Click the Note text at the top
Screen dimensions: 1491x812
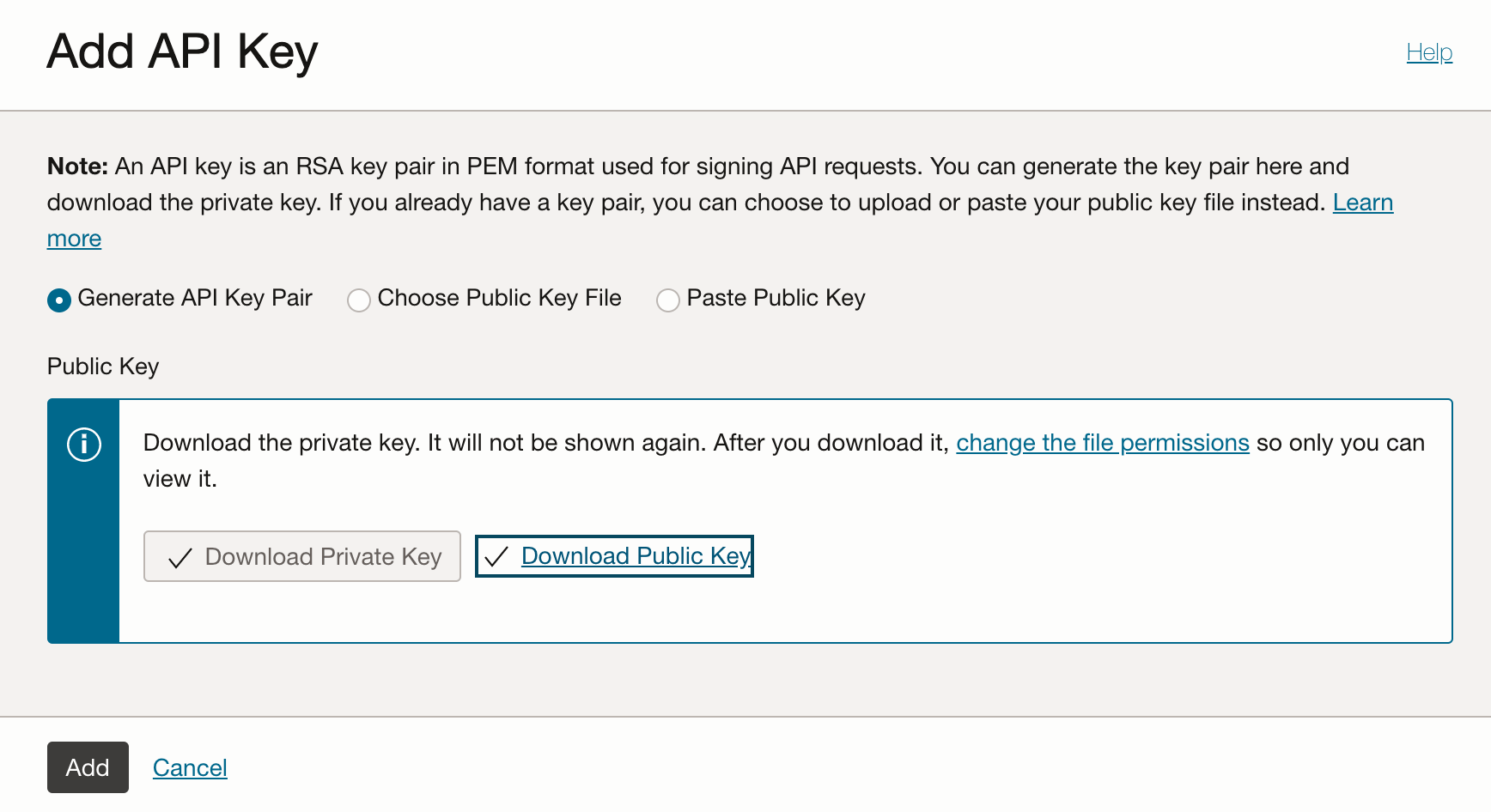pos(77,166)
